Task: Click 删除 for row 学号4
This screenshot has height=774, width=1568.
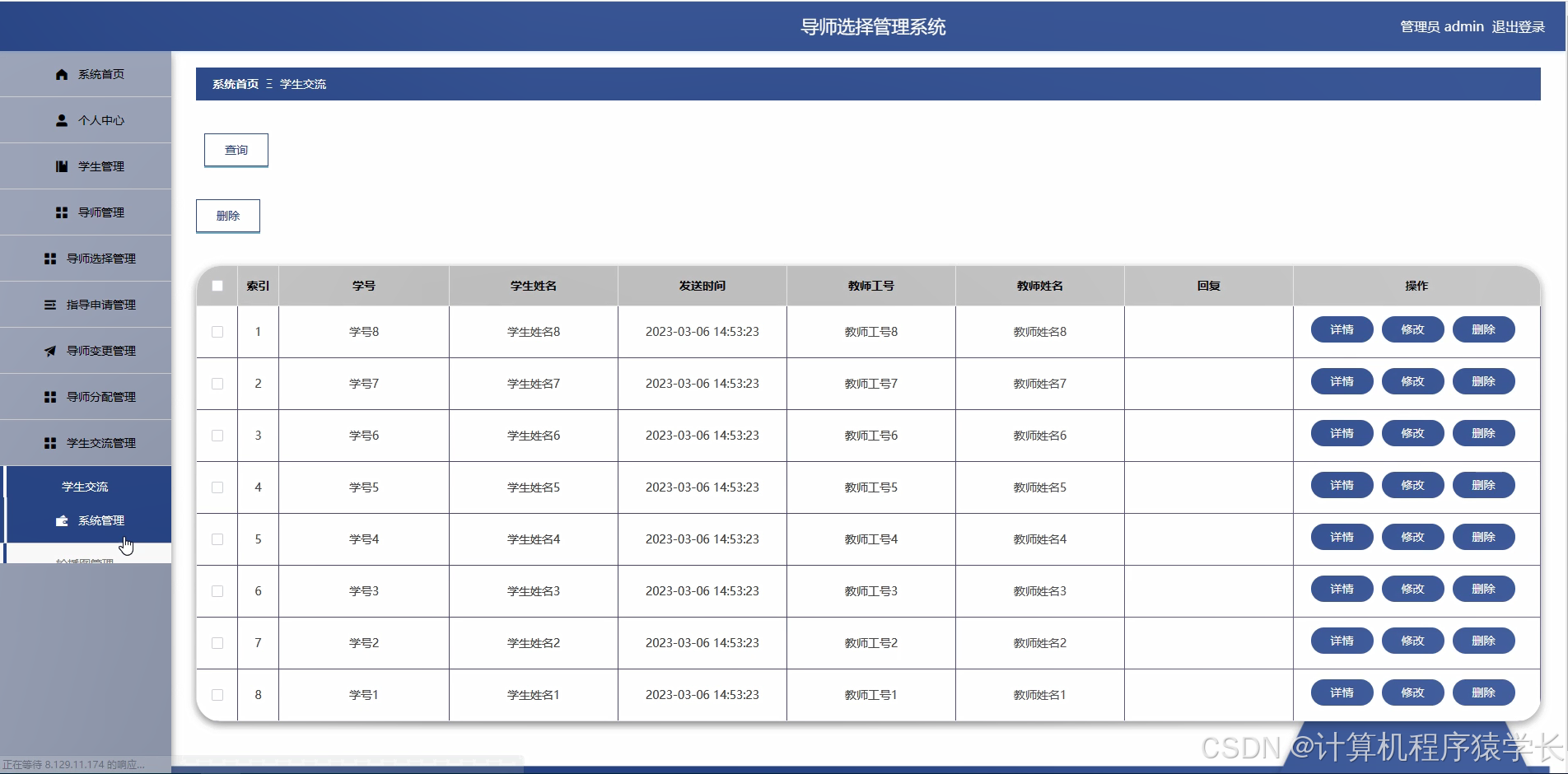Action: pos(1483,537)
